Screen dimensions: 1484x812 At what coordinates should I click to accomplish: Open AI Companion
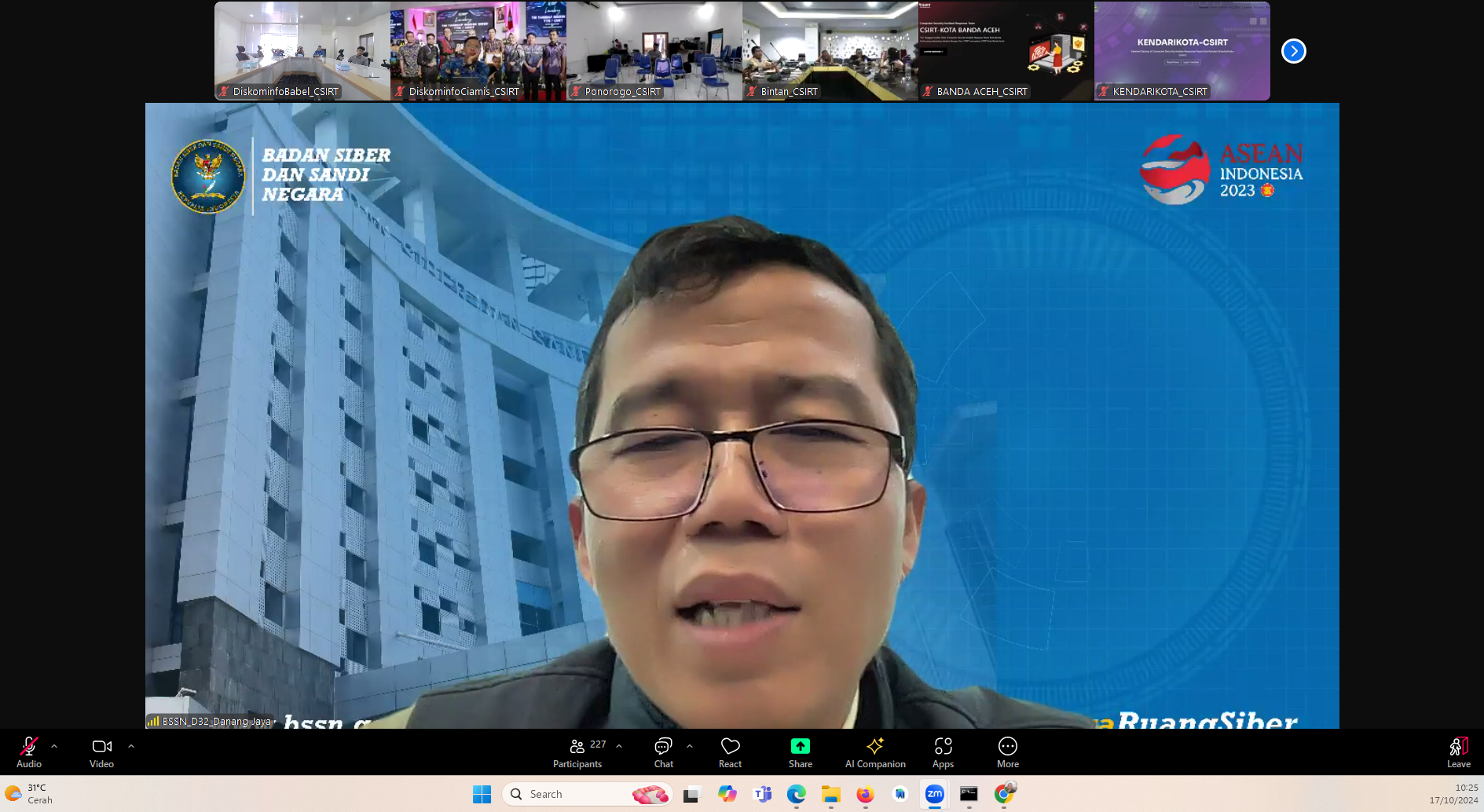[875, 752]
